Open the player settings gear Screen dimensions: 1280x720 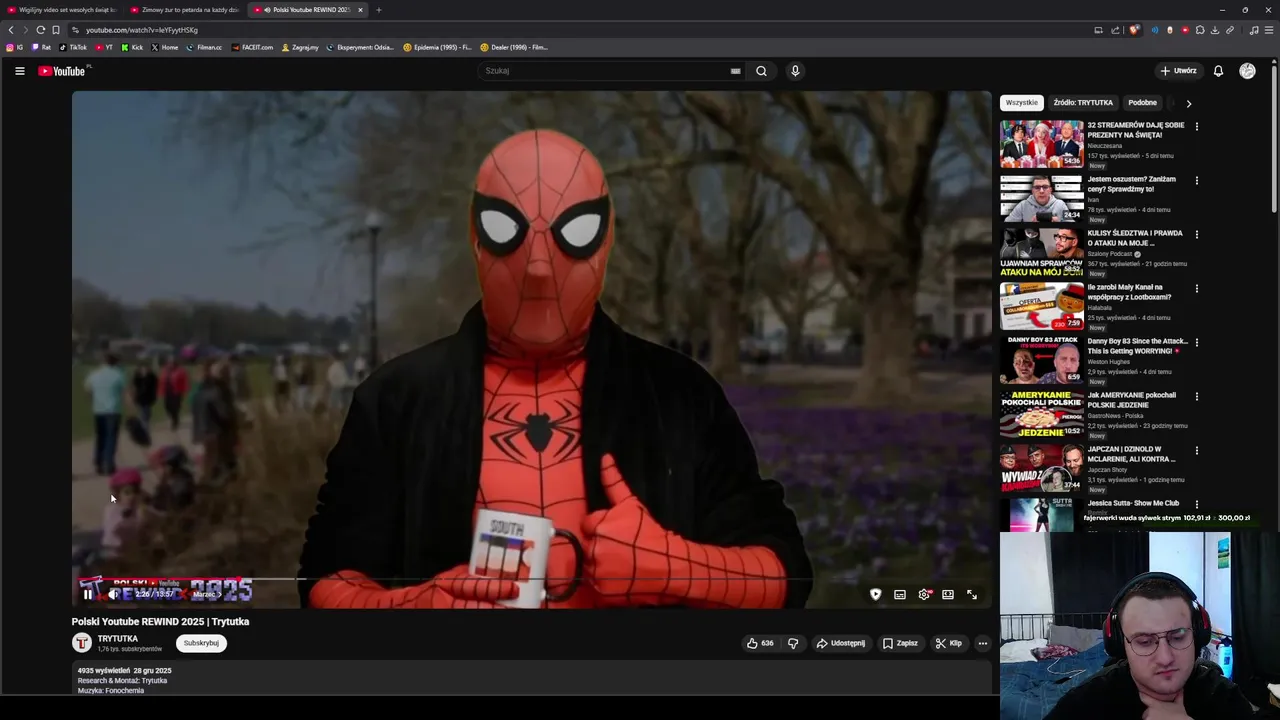[924, 594]
